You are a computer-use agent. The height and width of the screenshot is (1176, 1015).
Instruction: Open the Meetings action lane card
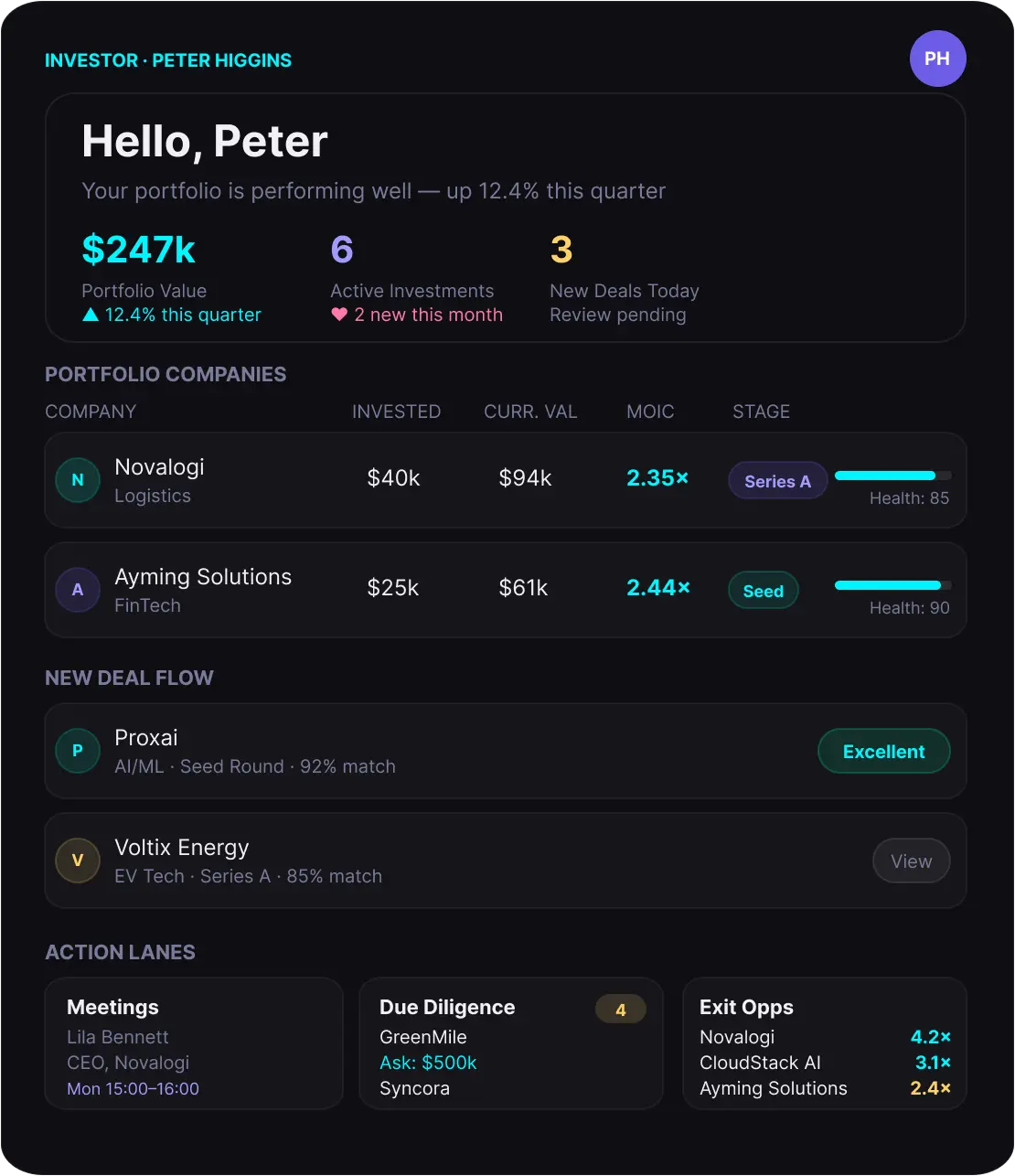pyautogui.click(x=194, y=1043)
